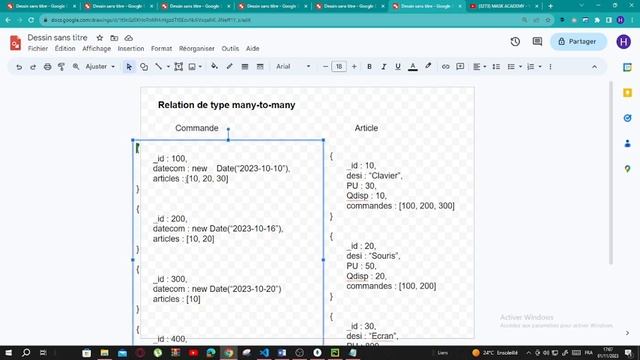
Task: Click the font size field showing 18
Action: point(339,67)
